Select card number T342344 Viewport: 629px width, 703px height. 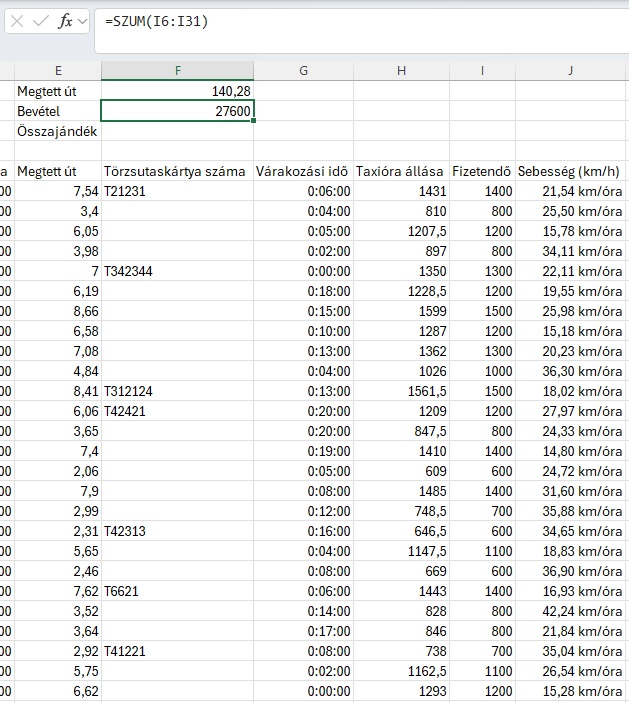(x=178, y=271)
